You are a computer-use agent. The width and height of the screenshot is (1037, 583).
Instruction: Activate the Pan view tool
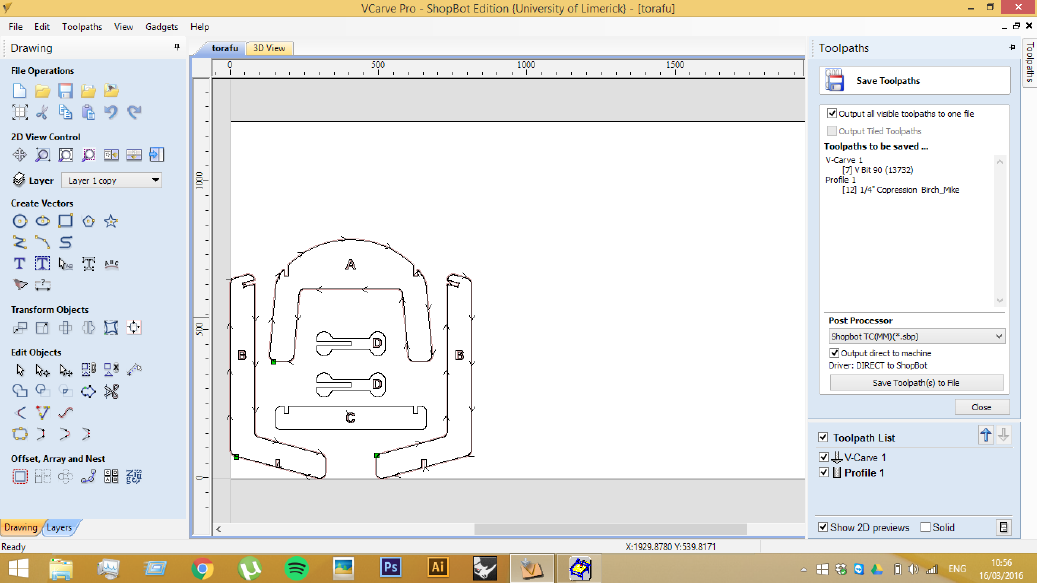pyautogui.click(x=19, y=155)
